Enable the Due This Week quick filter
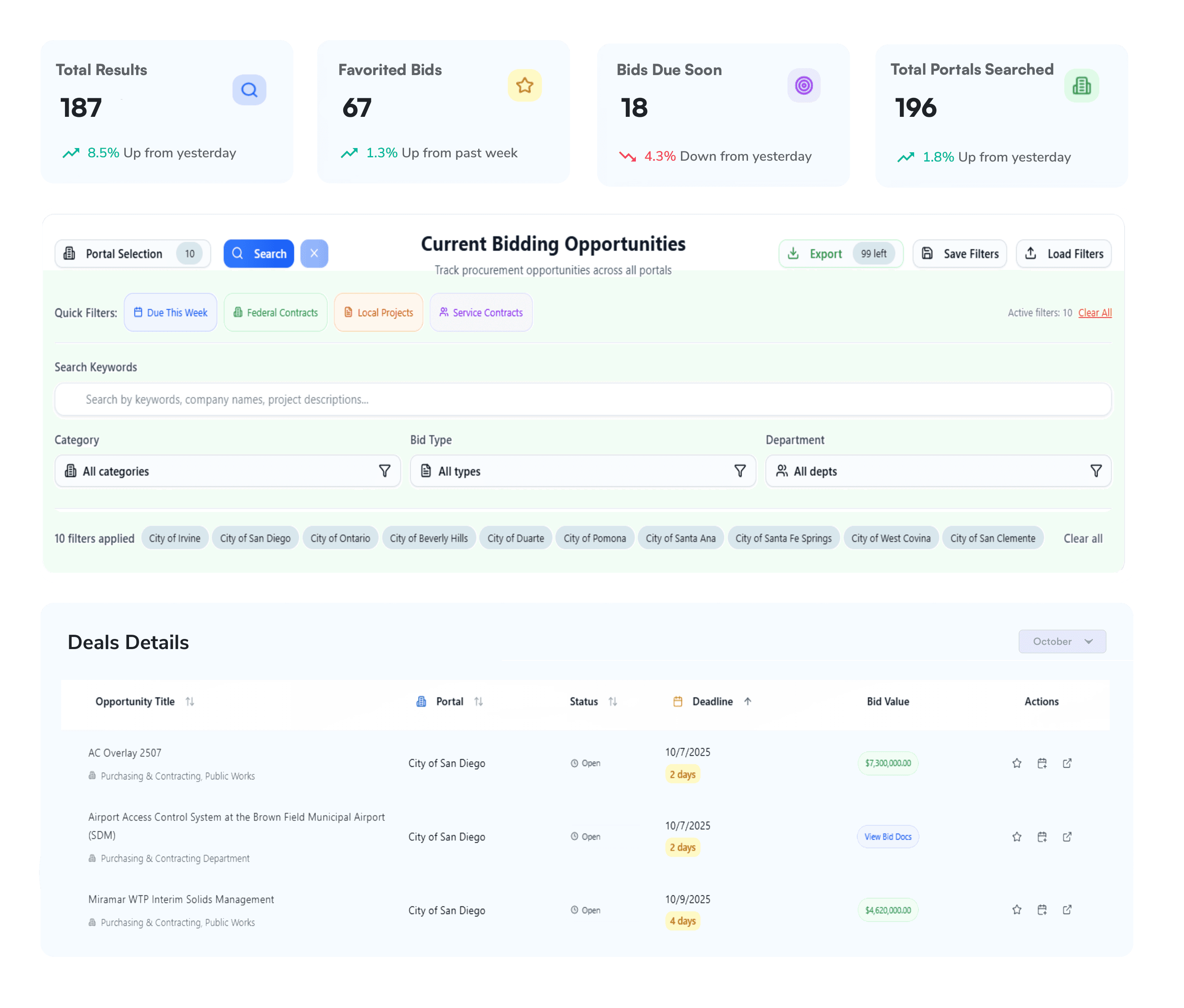Image resolution: width=1184 pixels, height=1008 pixels. tap(170, 313)
